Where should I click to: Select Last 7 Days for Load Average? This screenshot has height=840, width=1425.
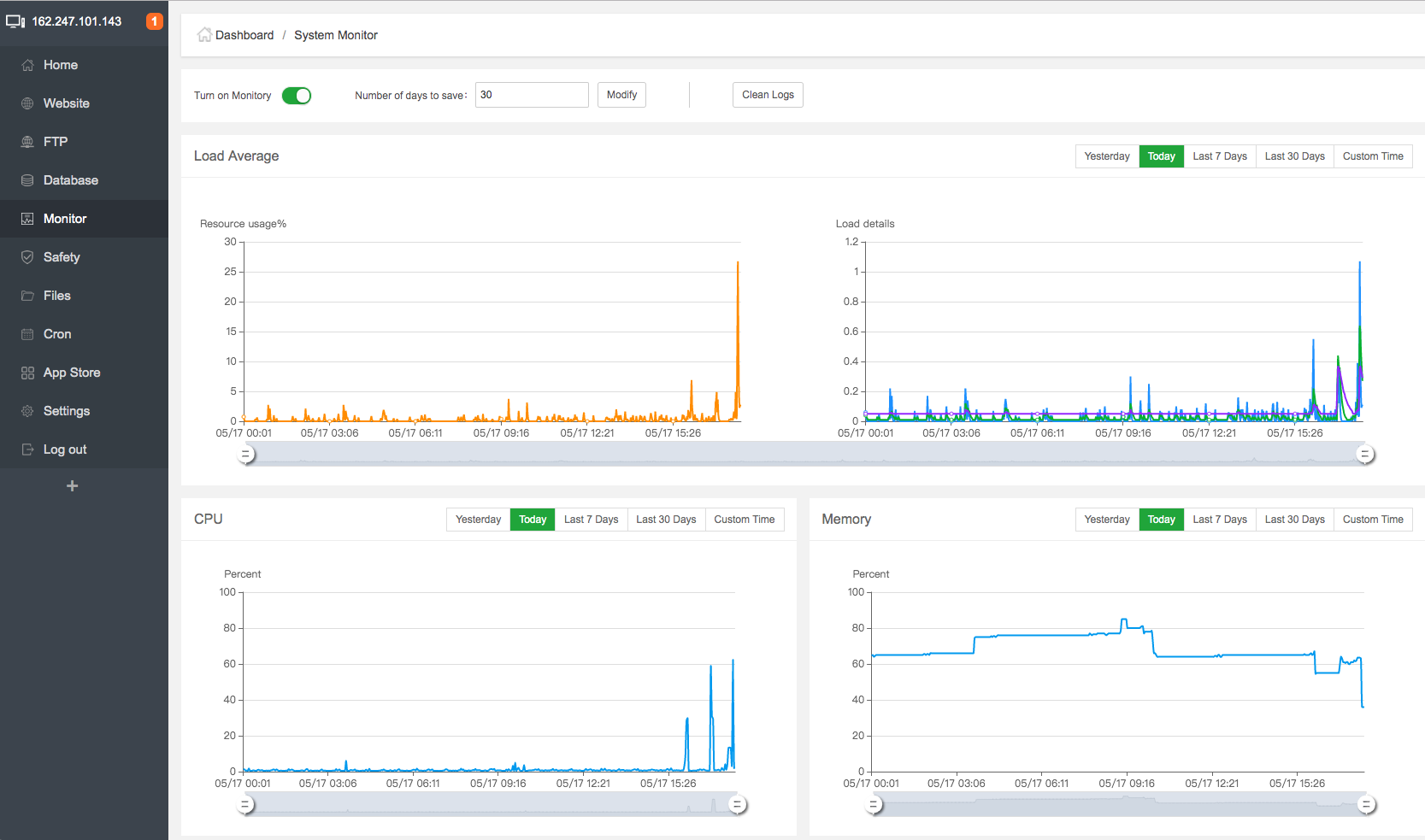pos(1219,156)
